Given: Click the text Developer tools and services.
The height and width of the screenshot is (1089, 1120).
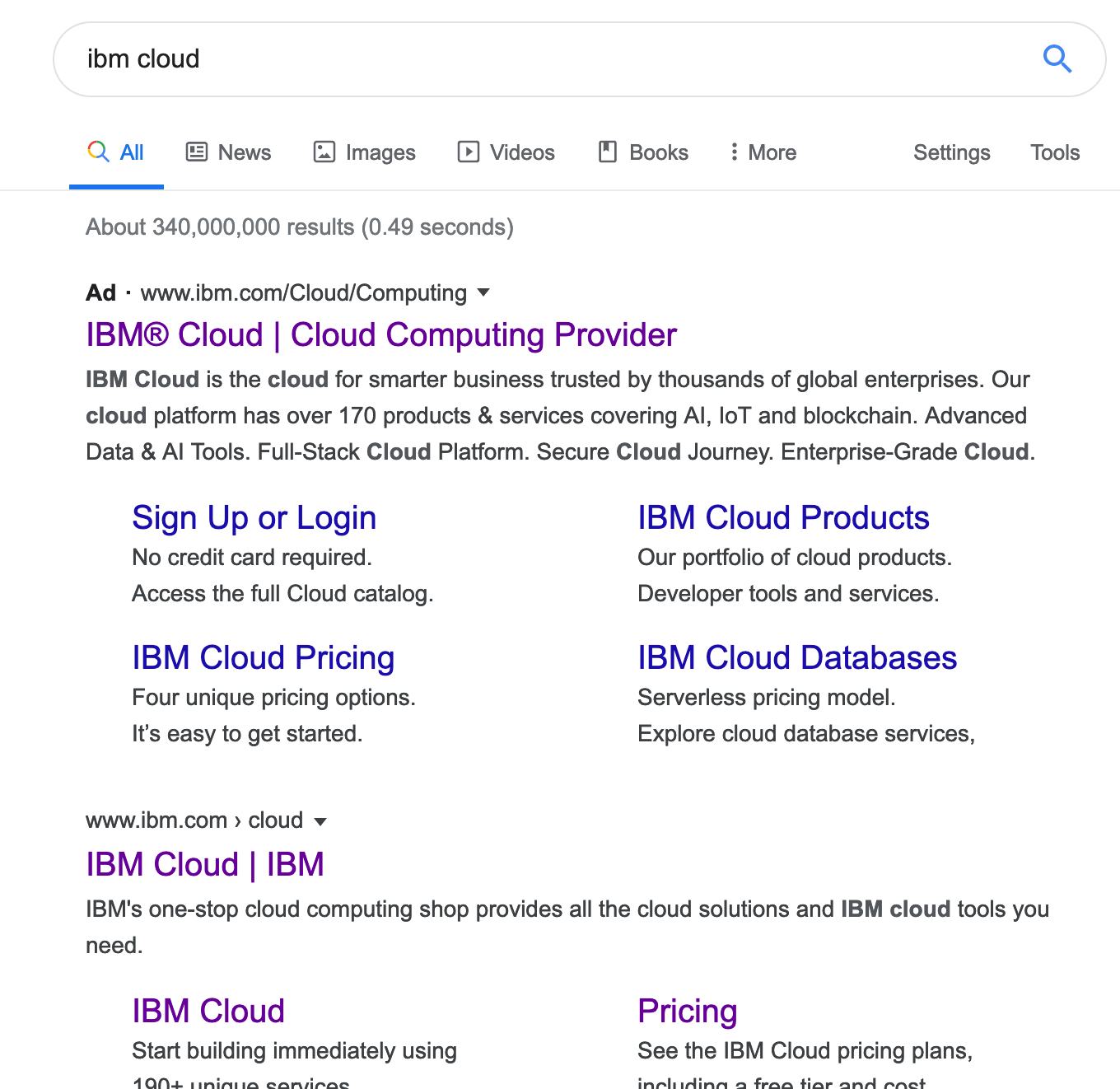Looking at the screenshot, I should [x=788, y=594].
